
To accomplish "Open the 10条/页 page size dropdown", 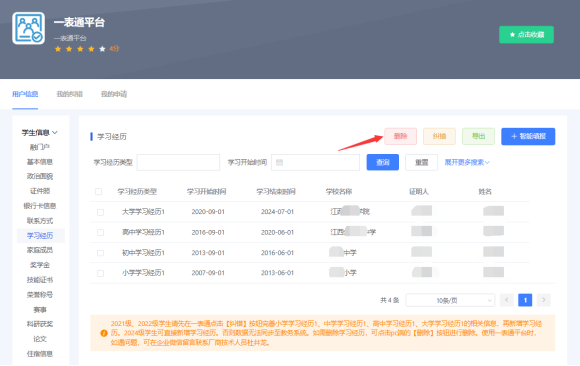I will (450, 300).
